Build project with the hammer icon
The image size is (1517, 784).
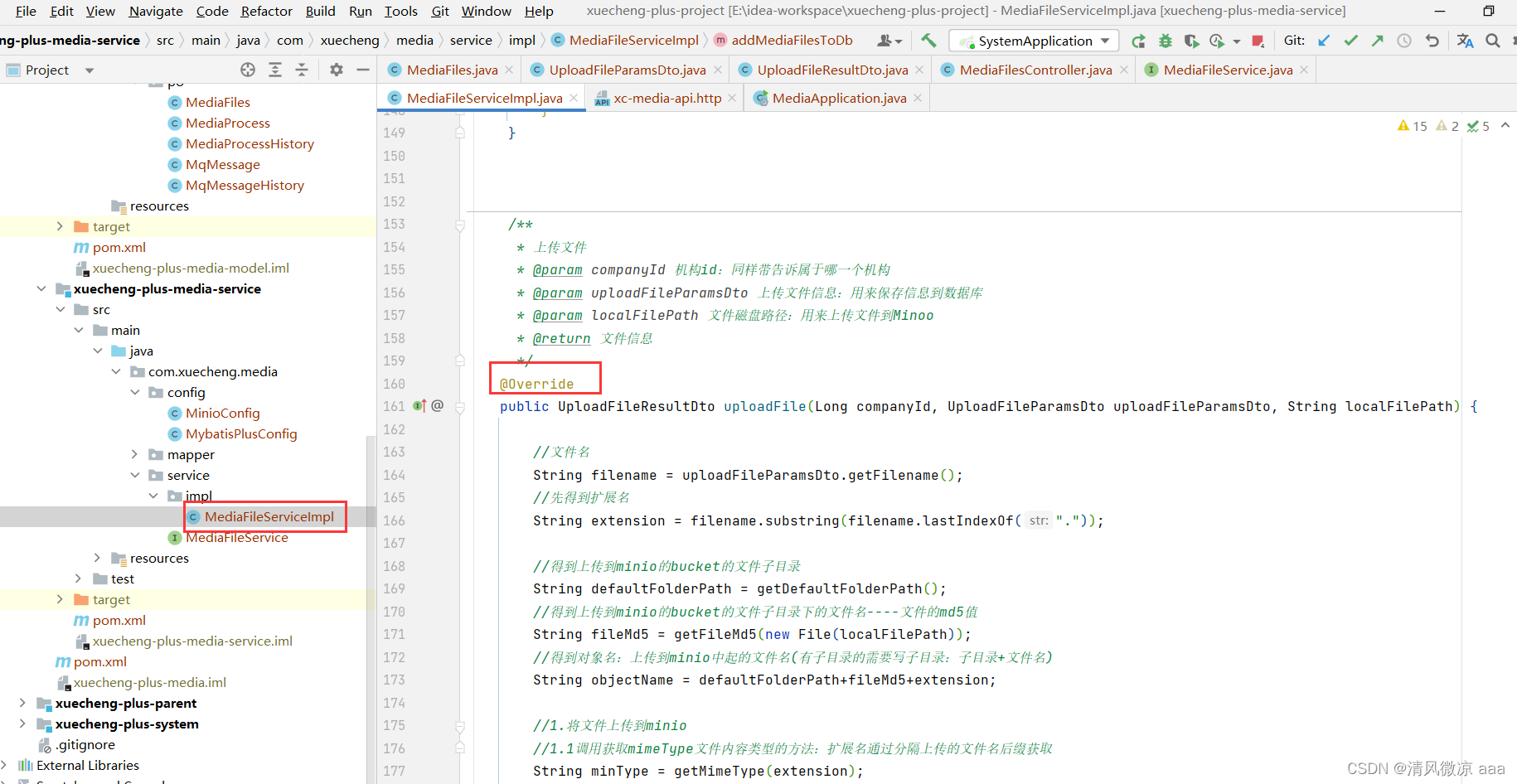(x=929, y=41)
